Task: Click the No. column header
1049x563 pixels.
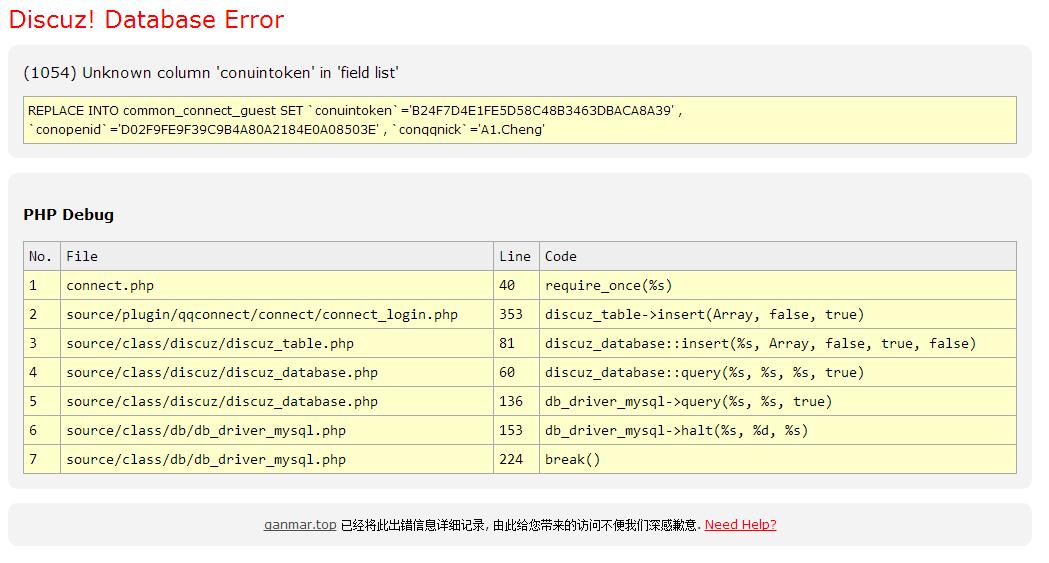Action: click(x=41, y=256)
